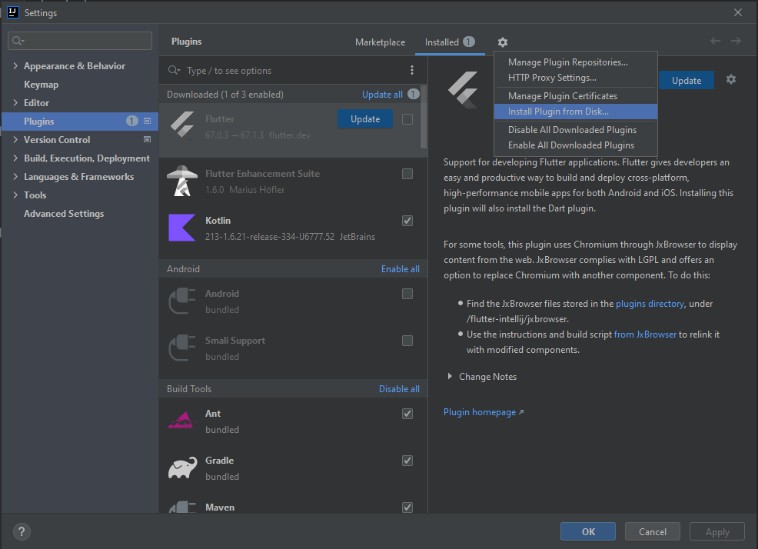This screenshot has height=549, width=758.
Task: Check the Android plugin checkbox
Action: coord(408,293)
